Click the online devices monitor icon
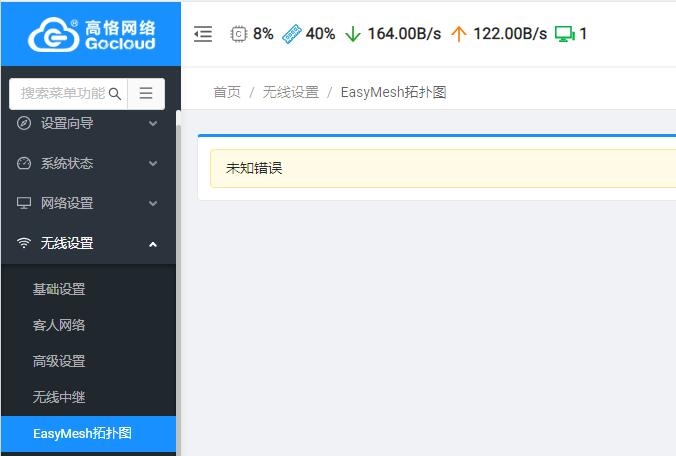The width and height of the screenshot is (676, 456). (564, 34)
